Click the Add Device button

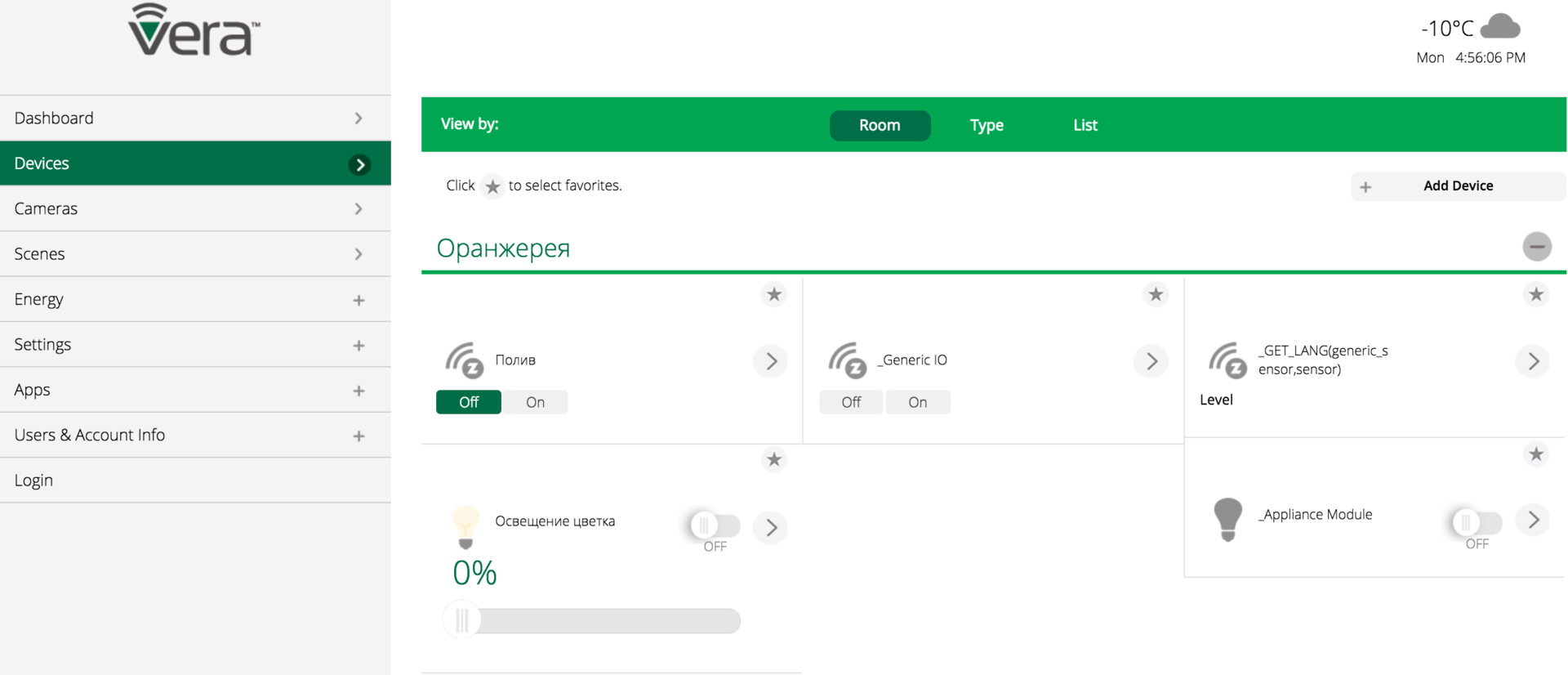point(1458,186)
